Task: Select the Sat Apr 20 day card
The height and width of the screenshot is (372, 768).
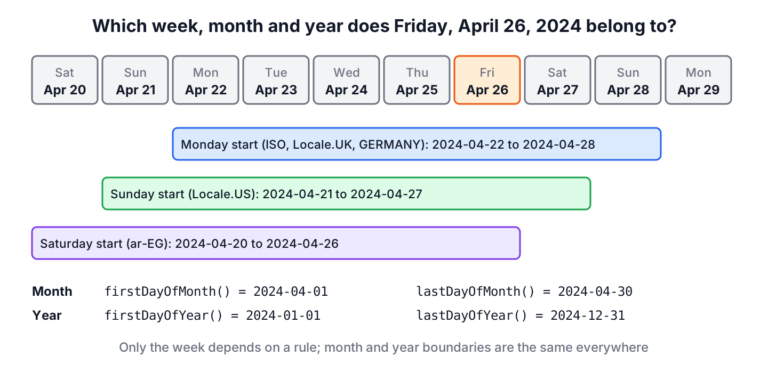Action: point(65,80)
